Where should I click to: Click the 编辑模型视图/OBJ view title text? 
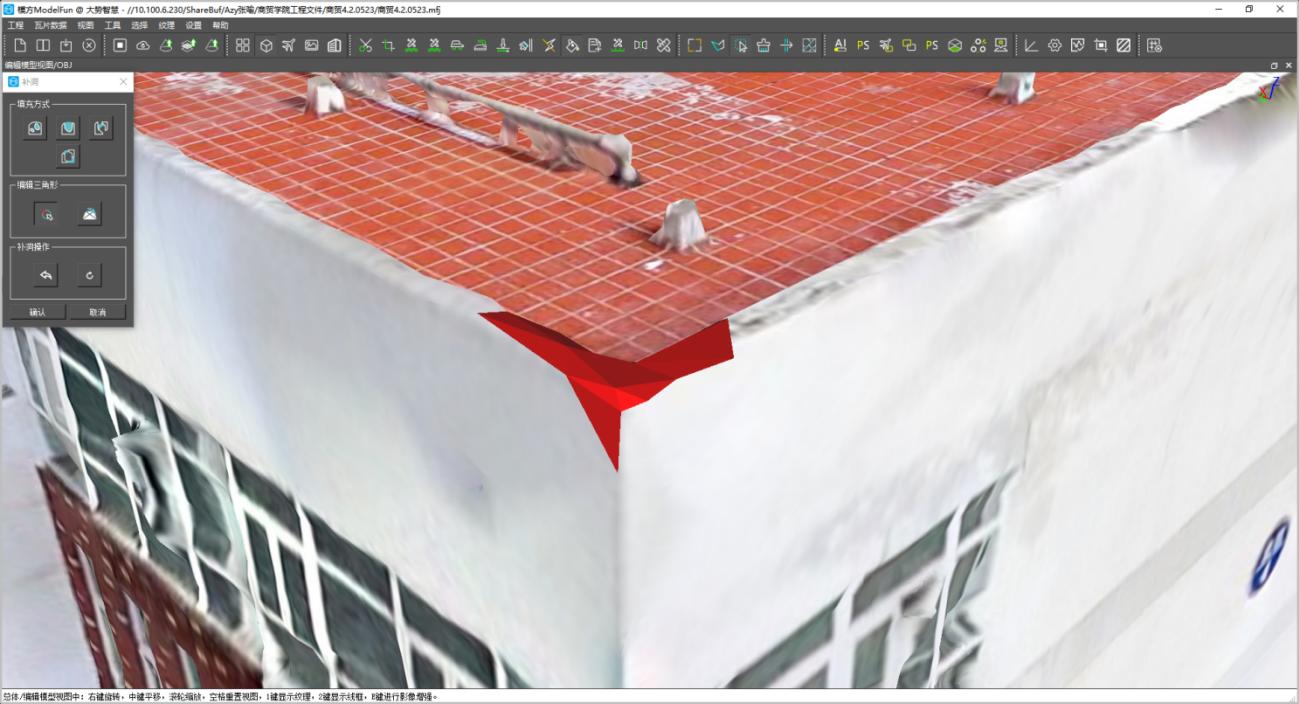(x=38, y=65)
